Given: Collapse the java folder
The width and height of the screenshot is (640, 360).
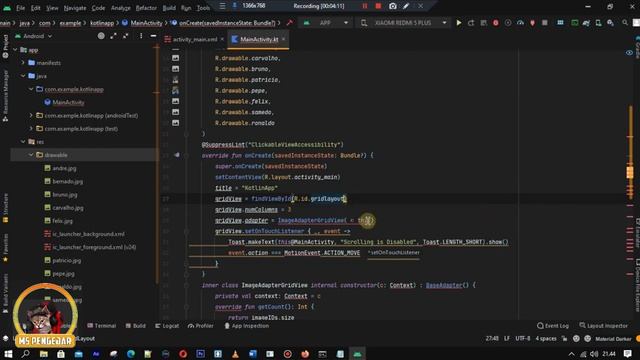Looking at the screenshot, I should [23, 76].
